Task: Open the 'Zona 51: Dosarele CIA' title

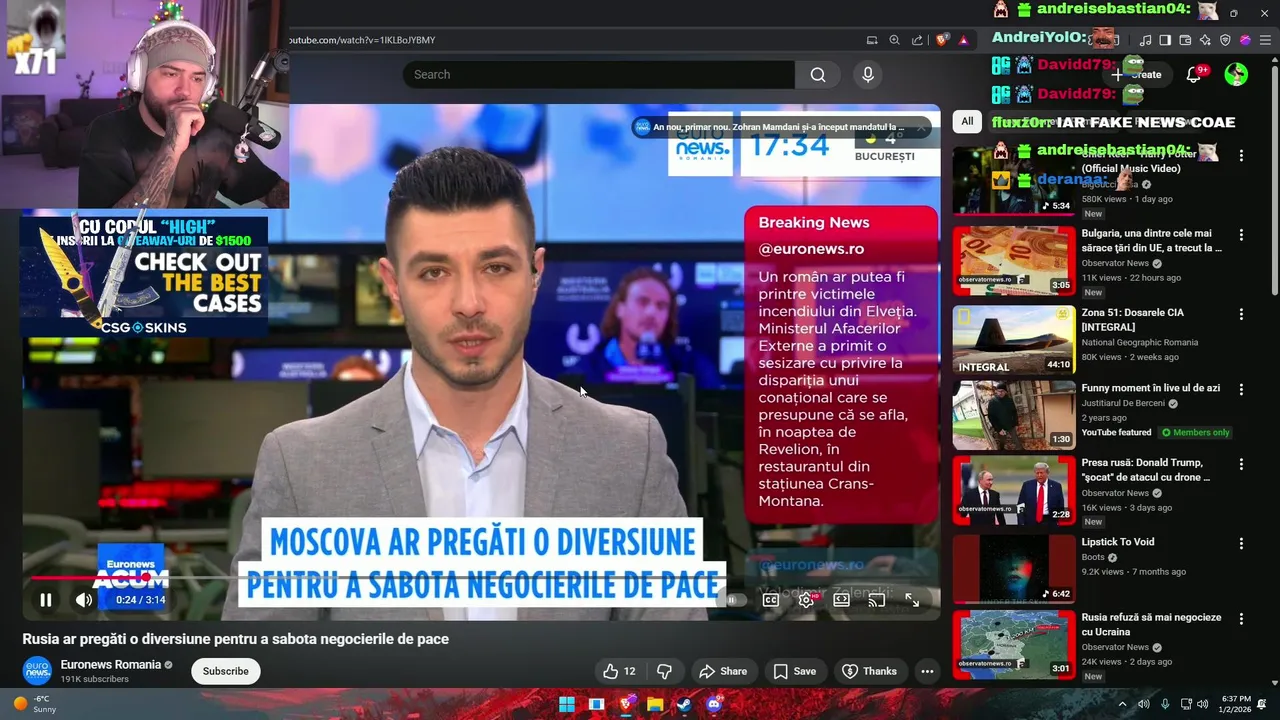Action: point(1132,320)
